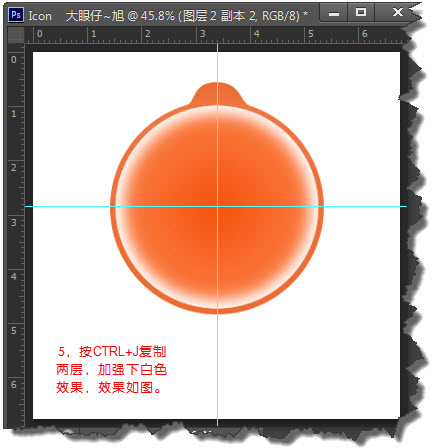Click the Photoshop Ps icon in title bar
434x448 pixels.
point(16,15)
